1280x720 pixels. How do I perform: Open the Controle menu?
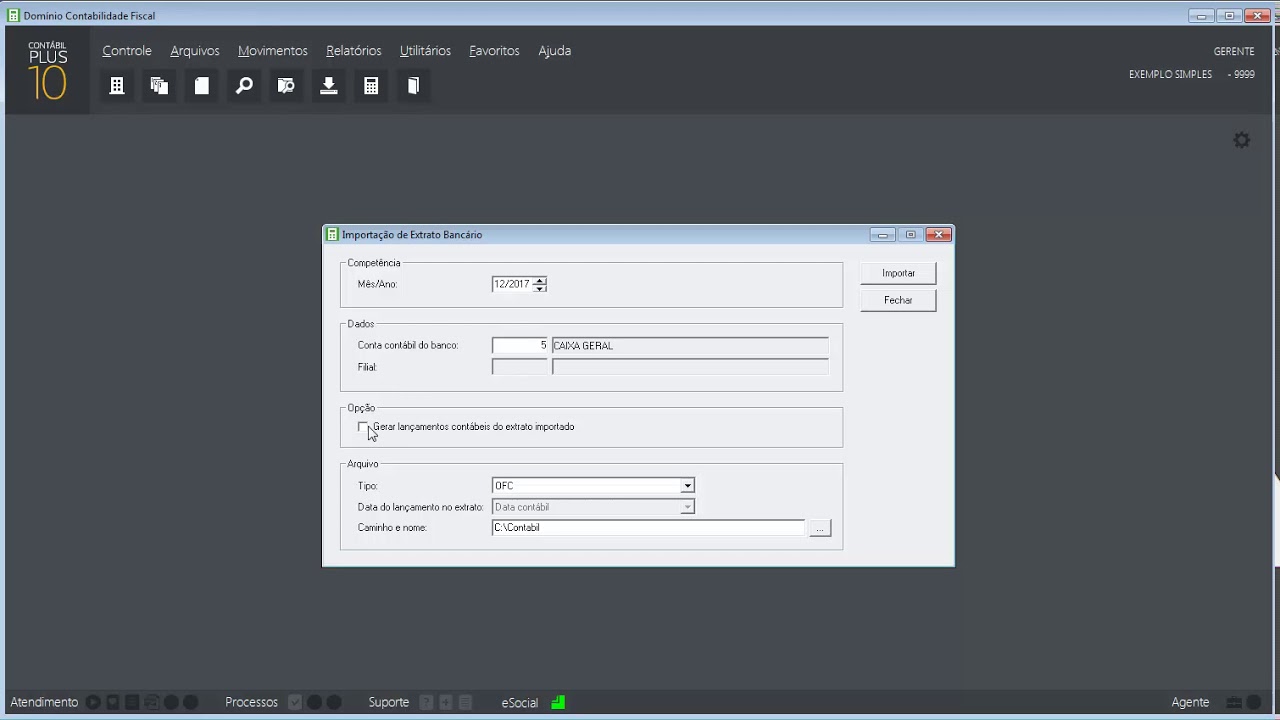[127, 51]
